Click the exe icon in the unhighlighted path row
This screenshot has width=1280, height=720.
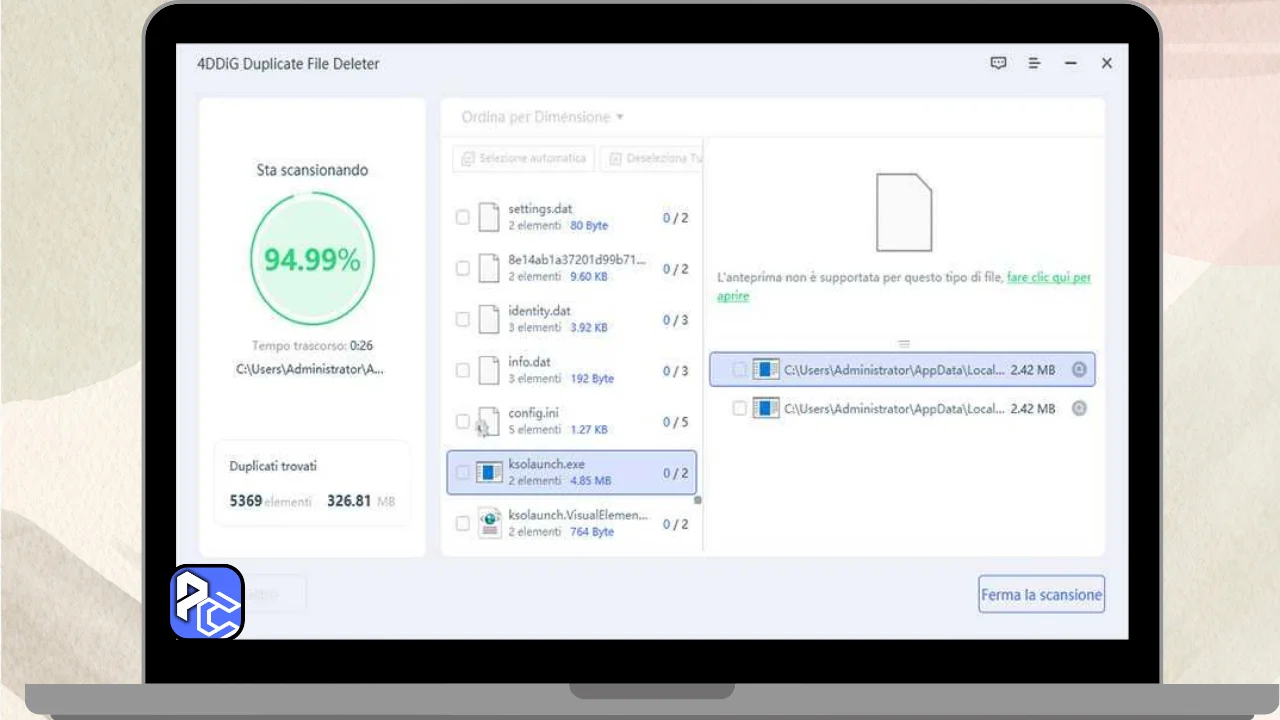(766, 408)
